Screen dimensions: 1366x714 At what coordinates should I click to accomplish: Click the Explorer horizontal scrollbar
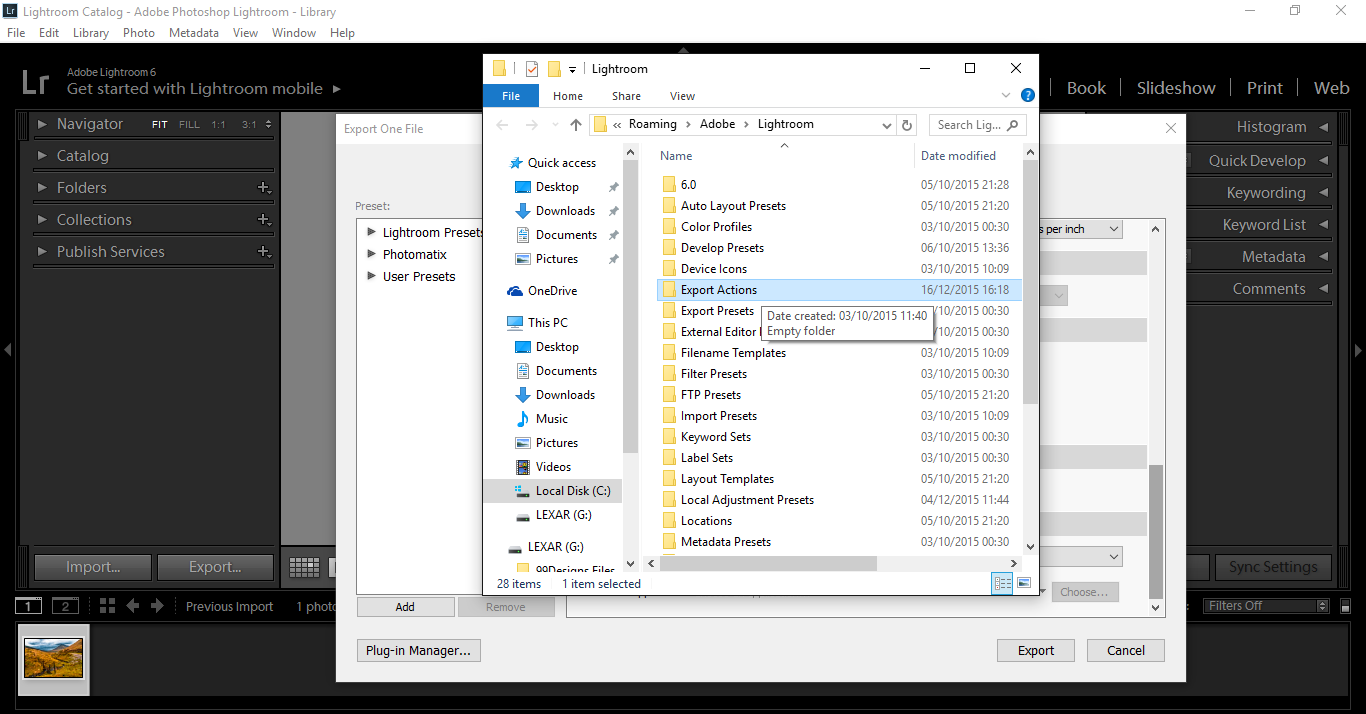coord(768,564)
